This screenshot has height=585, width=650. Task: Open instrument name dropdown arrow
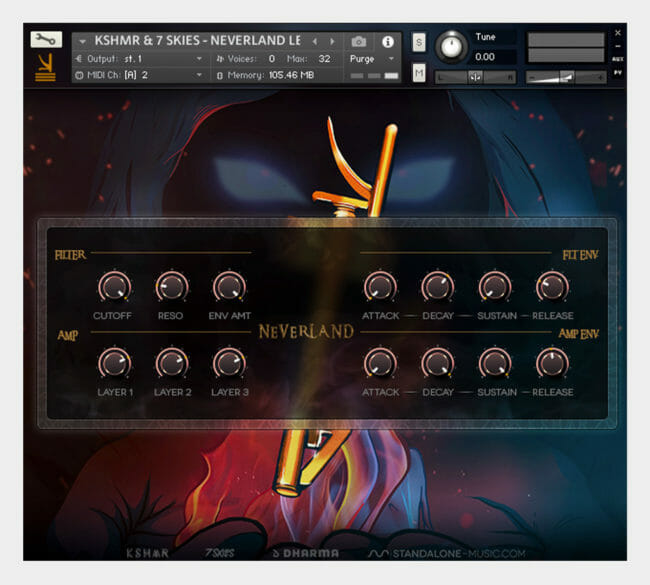pos(82,42)
